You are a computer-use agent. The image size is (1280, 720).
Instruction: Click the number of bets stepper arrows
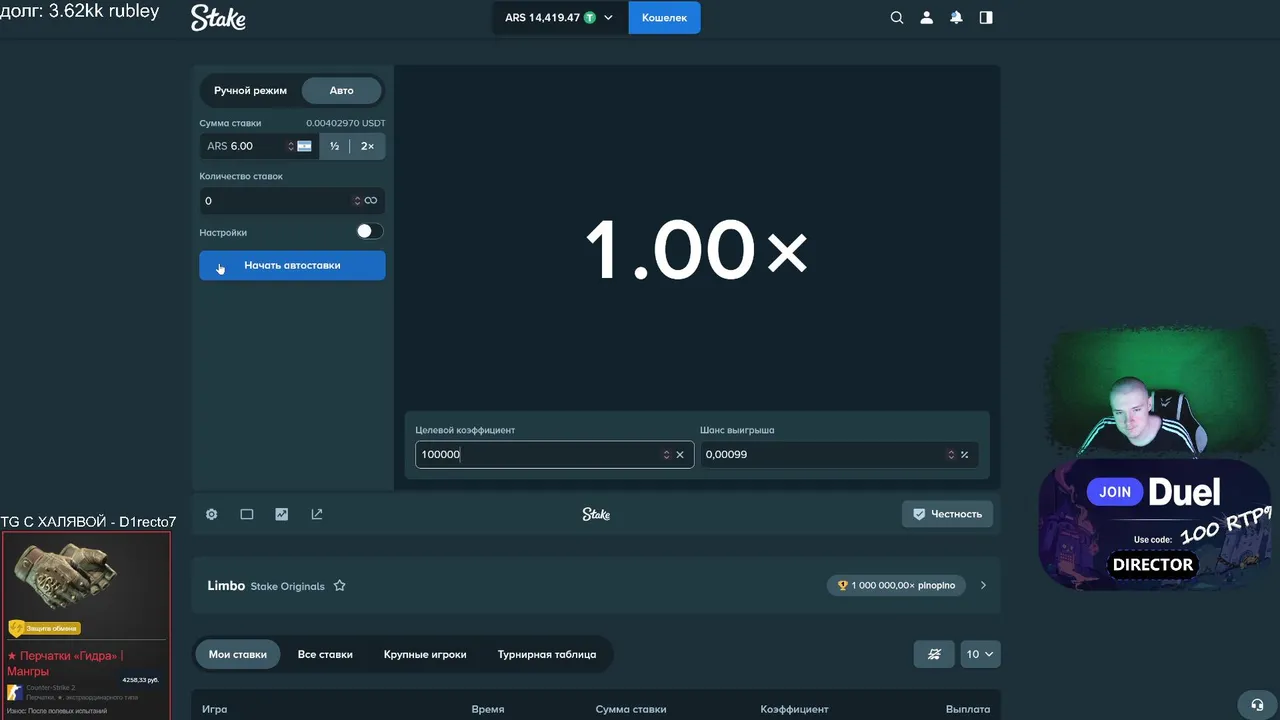coord(357,201)
